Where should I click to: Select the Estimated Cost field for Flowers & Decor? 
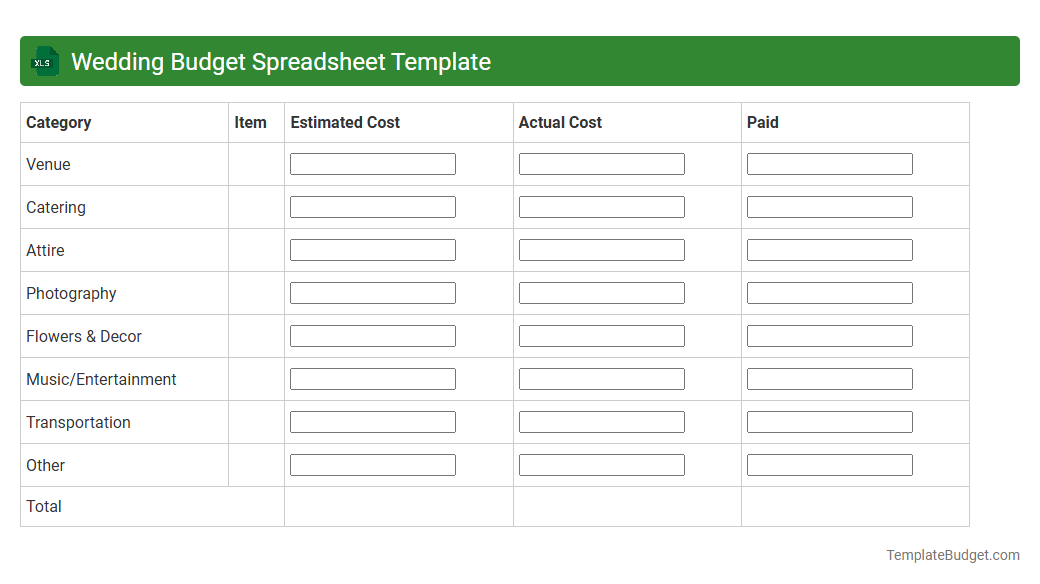click(372, 335)
